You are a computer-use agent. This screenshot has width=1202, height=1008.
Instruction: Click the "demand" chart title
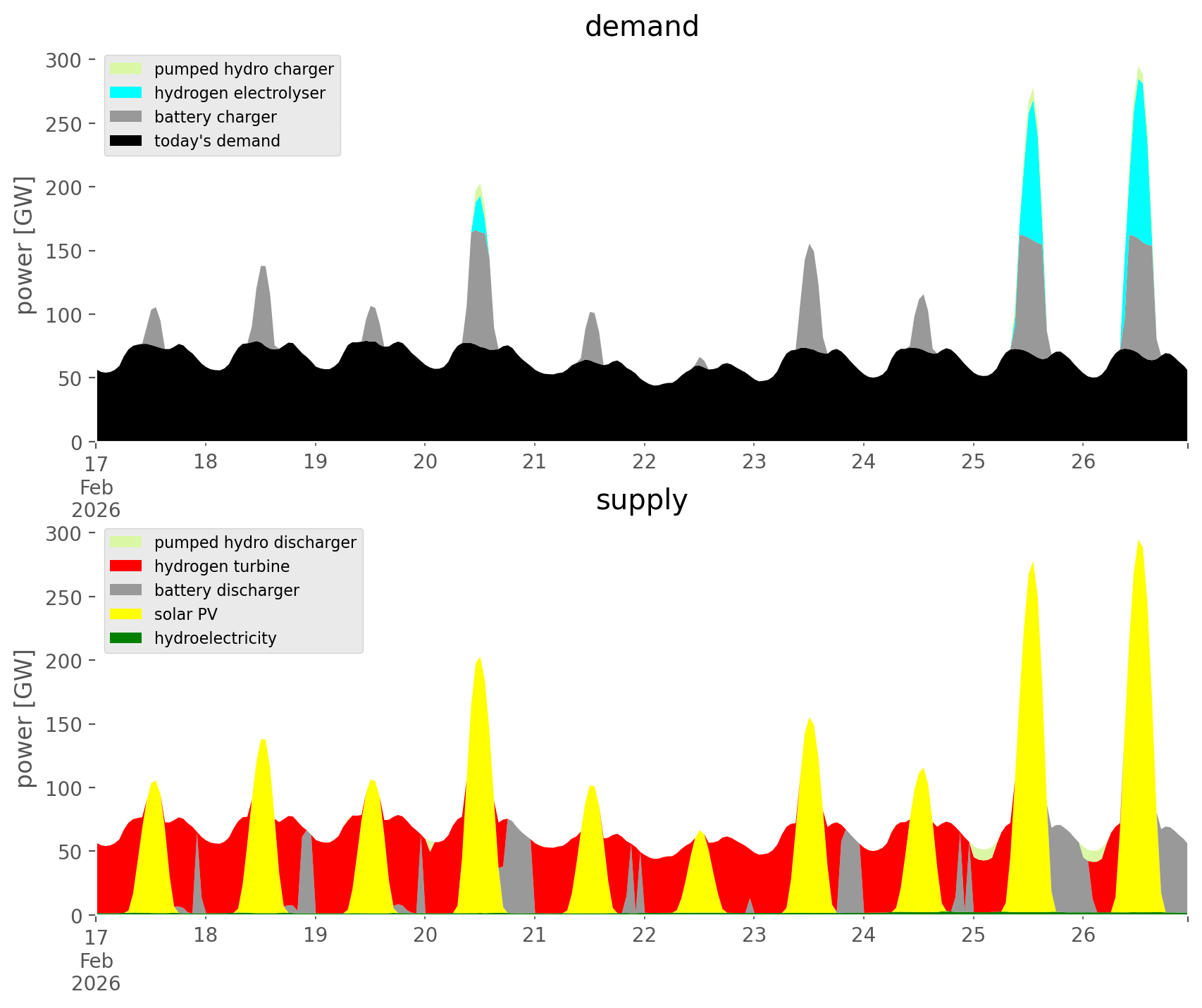pyautogui.click(x=641, y=27)
